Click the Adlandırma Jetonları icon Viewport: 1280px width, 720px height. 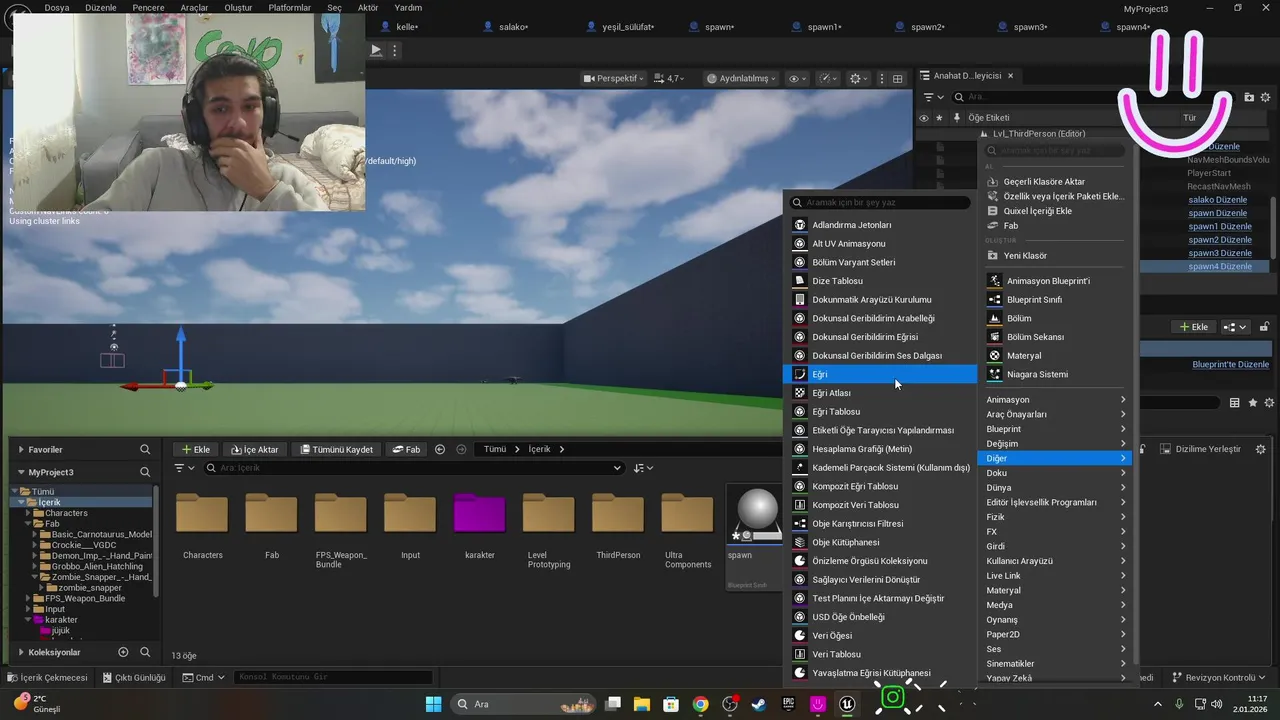(x=799, y=225)
